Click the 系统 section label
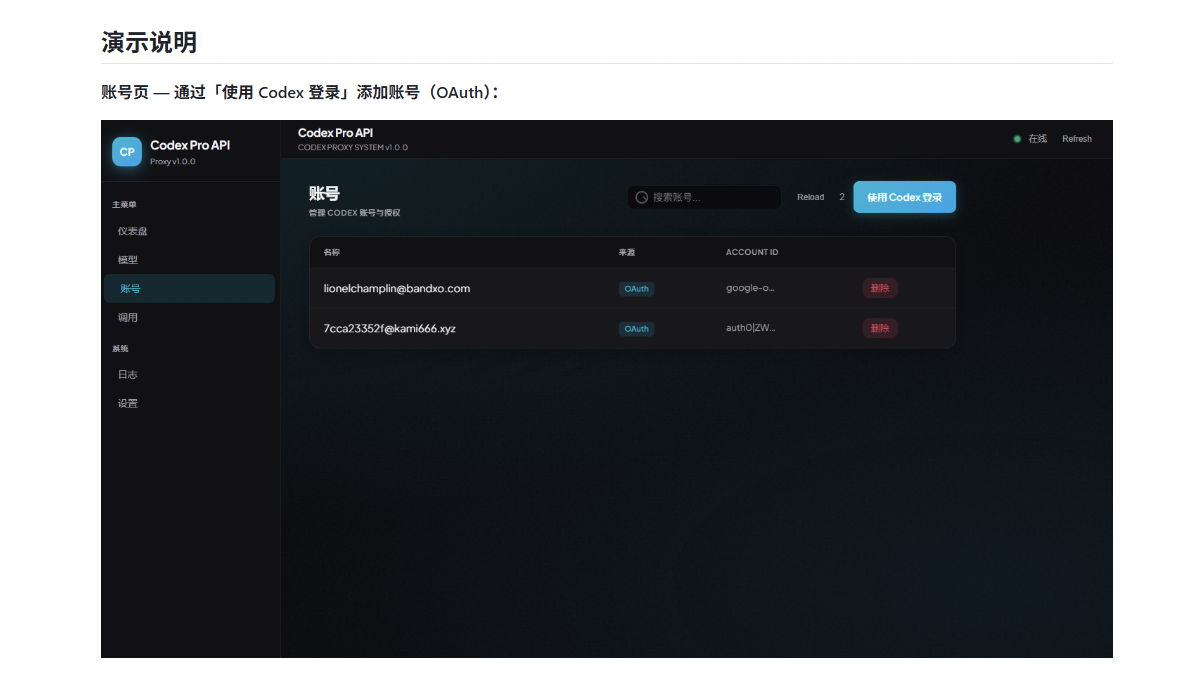 pyautogui.click(x=120, y=348)
